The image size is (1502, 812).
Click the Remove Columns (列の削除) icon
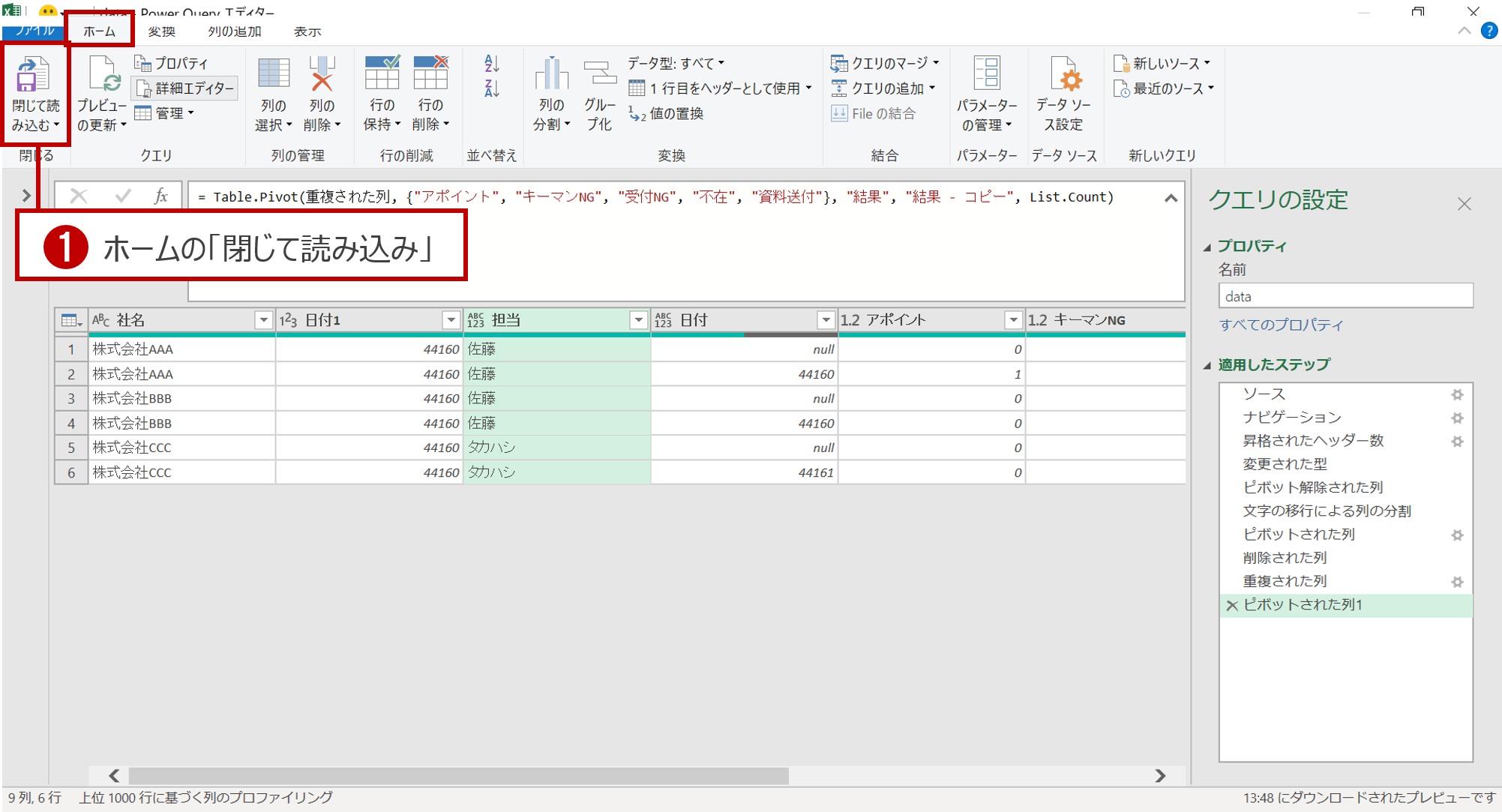pyautogui.click(x=322, y=75)
